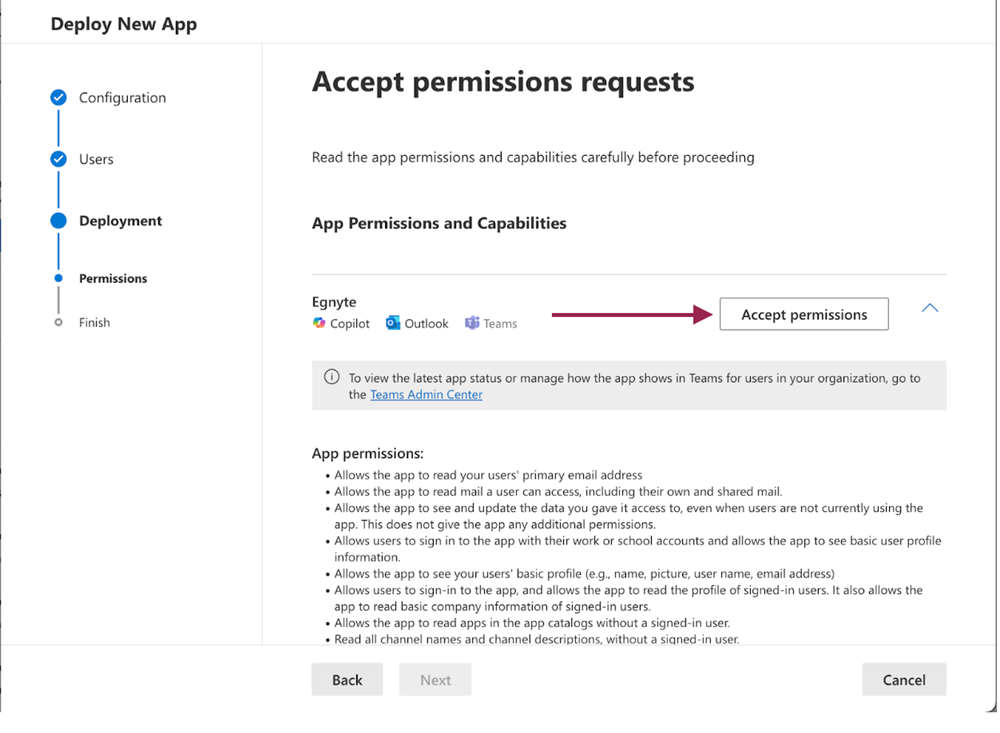Click the Outlook app icon

[x=393, y=323]
